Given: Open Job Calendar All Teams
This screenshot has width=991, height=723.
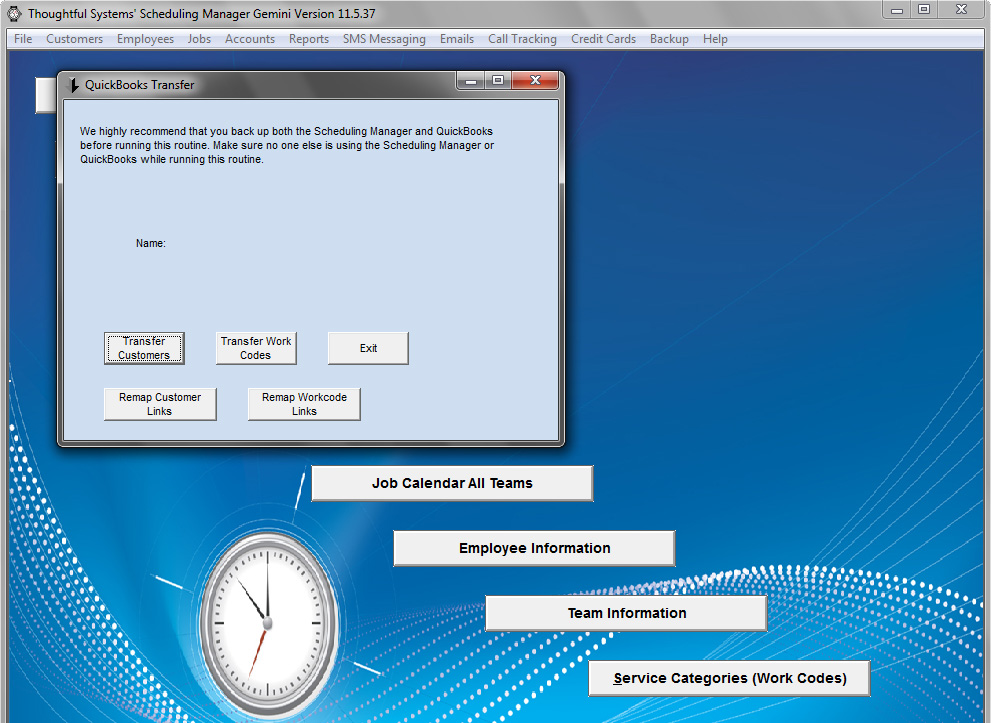Looking at the screenshot, I should pos(452,483).
